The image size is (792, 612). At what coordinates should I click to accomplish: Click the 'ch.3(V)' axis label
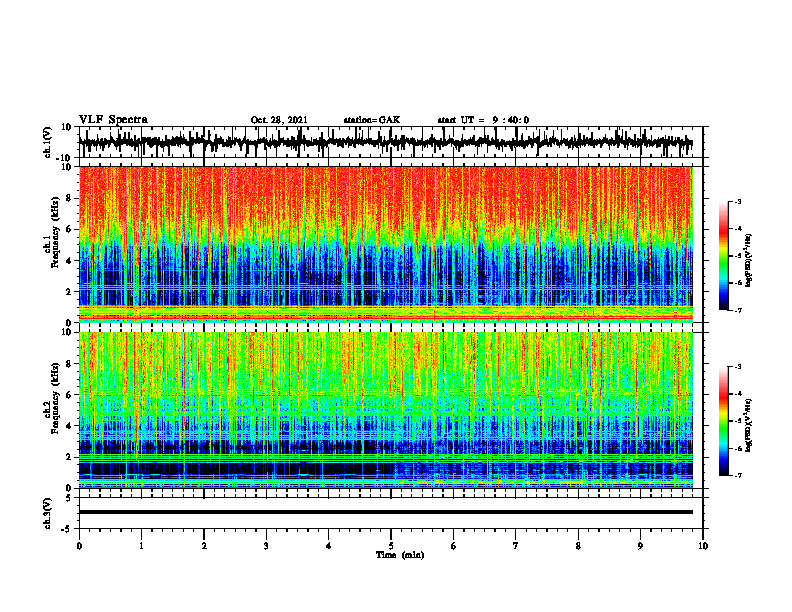click(48, 513)
